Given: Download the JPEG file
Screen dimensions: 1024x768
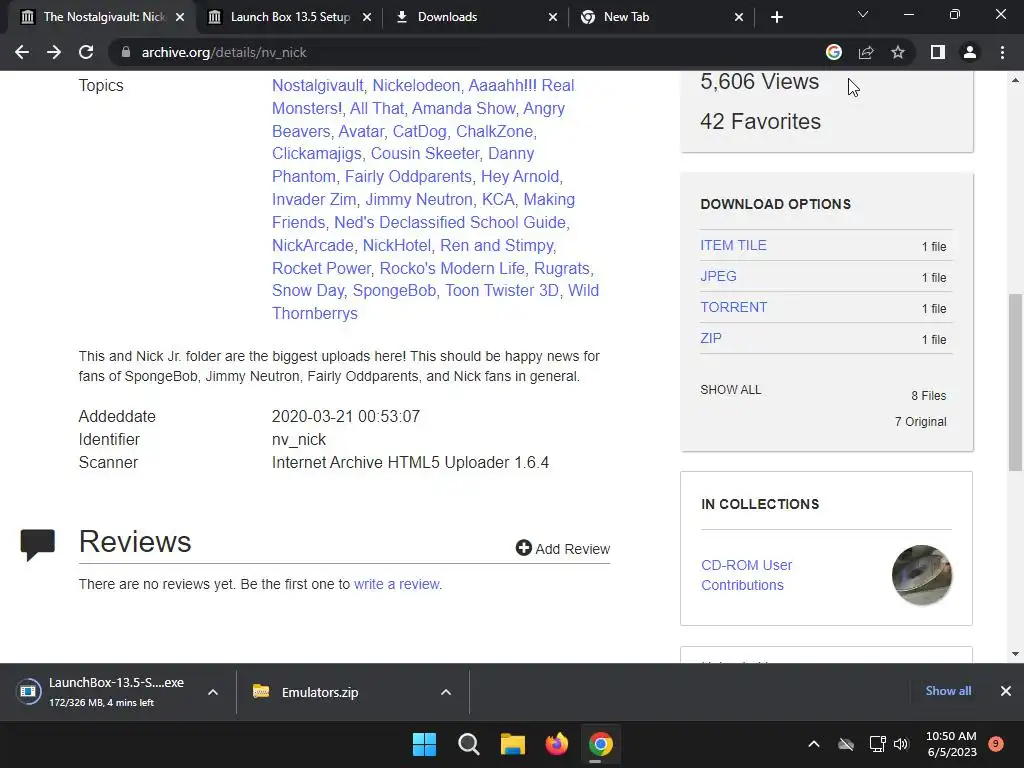Looking at the screenshot, I should click(718, 276).
